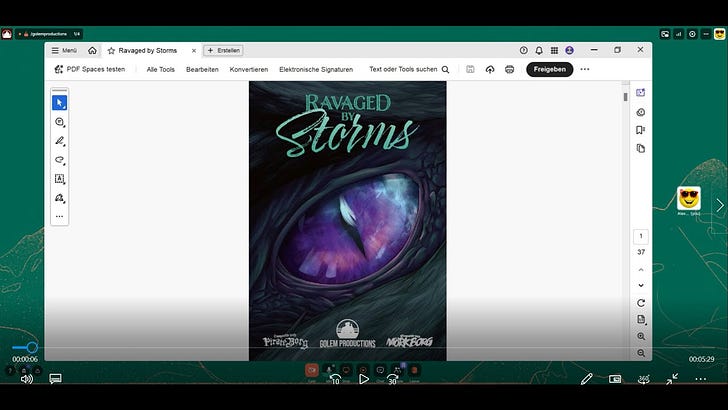
Task: Open the Menü hamburger dropdown
Action: [x=63, y=50]
